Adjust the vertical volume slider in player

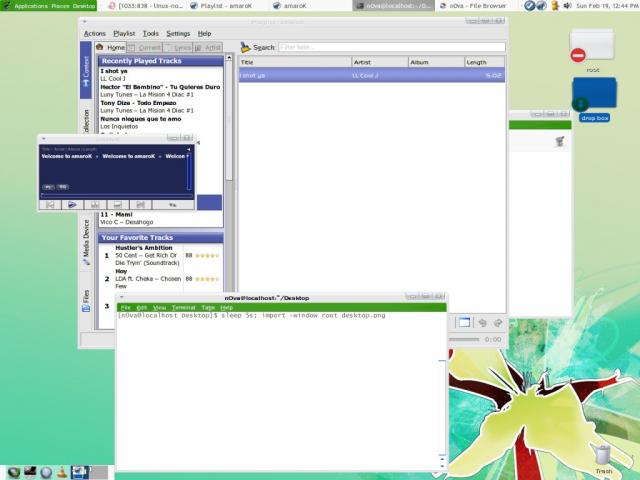[x=189, y=172]
